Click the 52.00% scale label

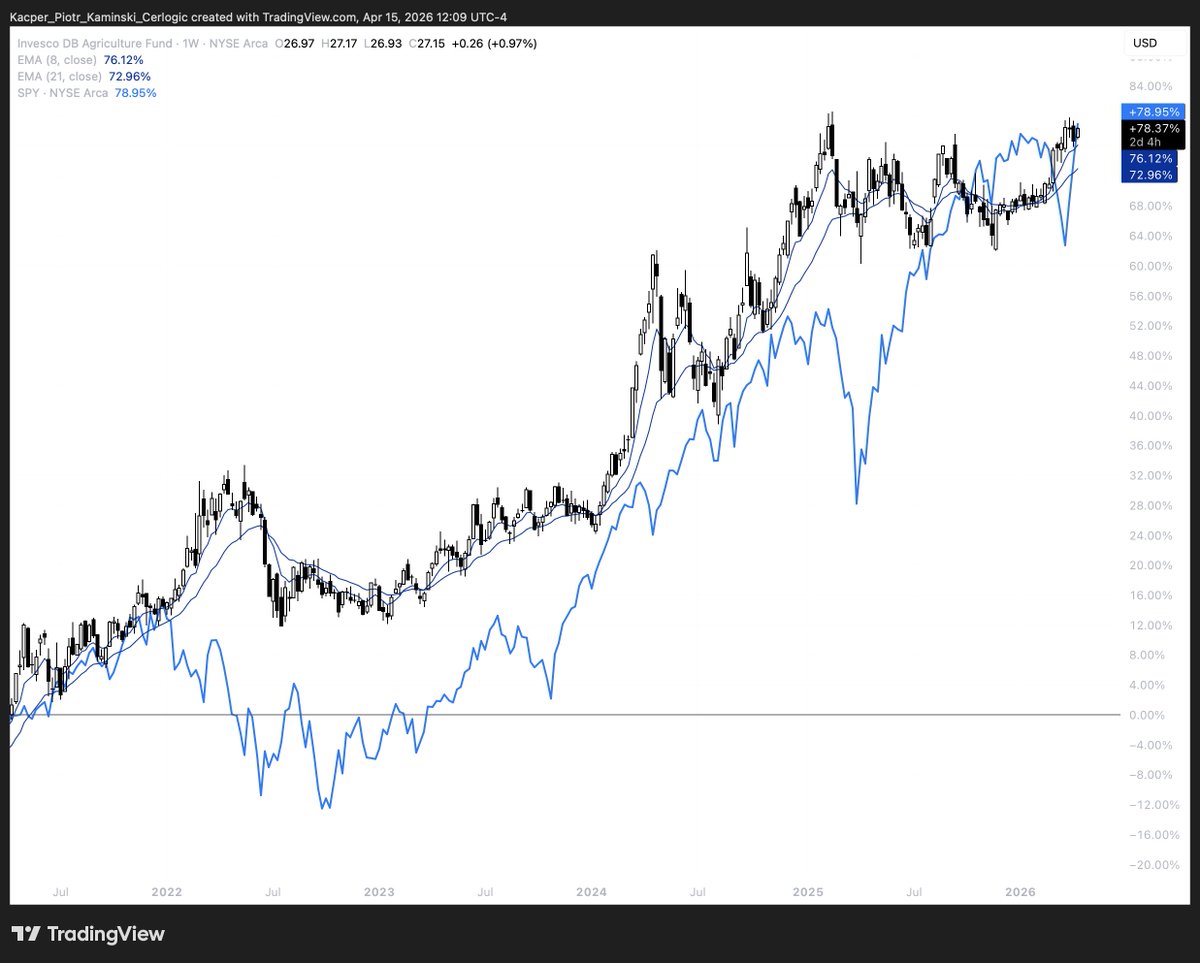pyautogui.click(x=1150, y=326)
